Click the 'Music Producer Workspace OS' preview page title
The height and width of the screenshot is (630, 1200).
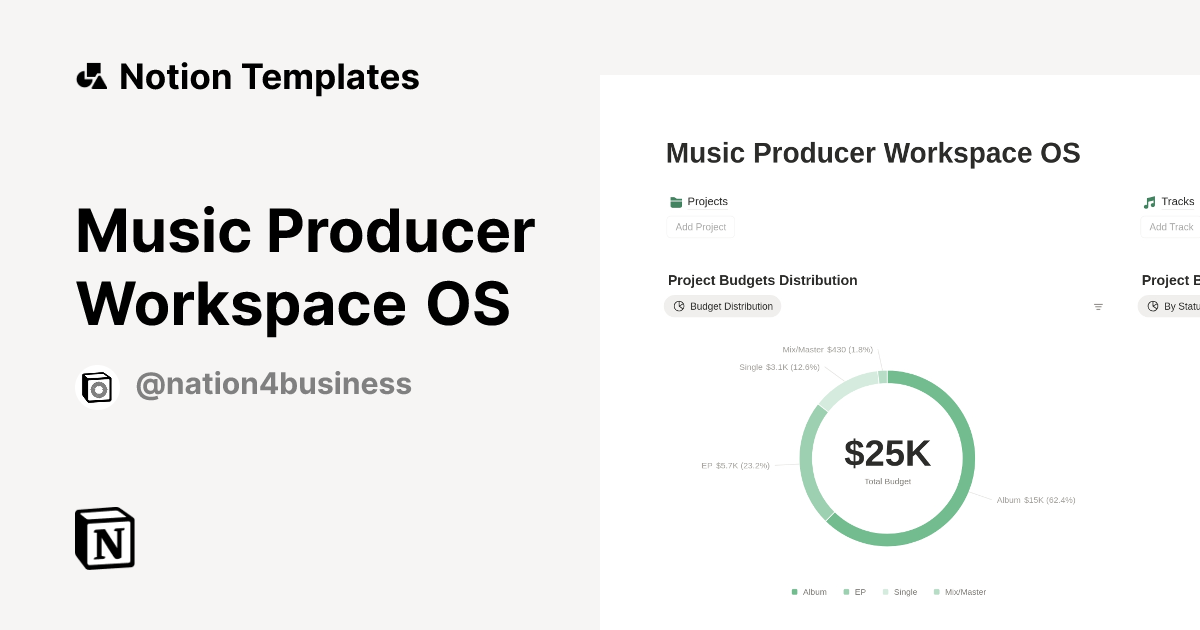(873, 153)
